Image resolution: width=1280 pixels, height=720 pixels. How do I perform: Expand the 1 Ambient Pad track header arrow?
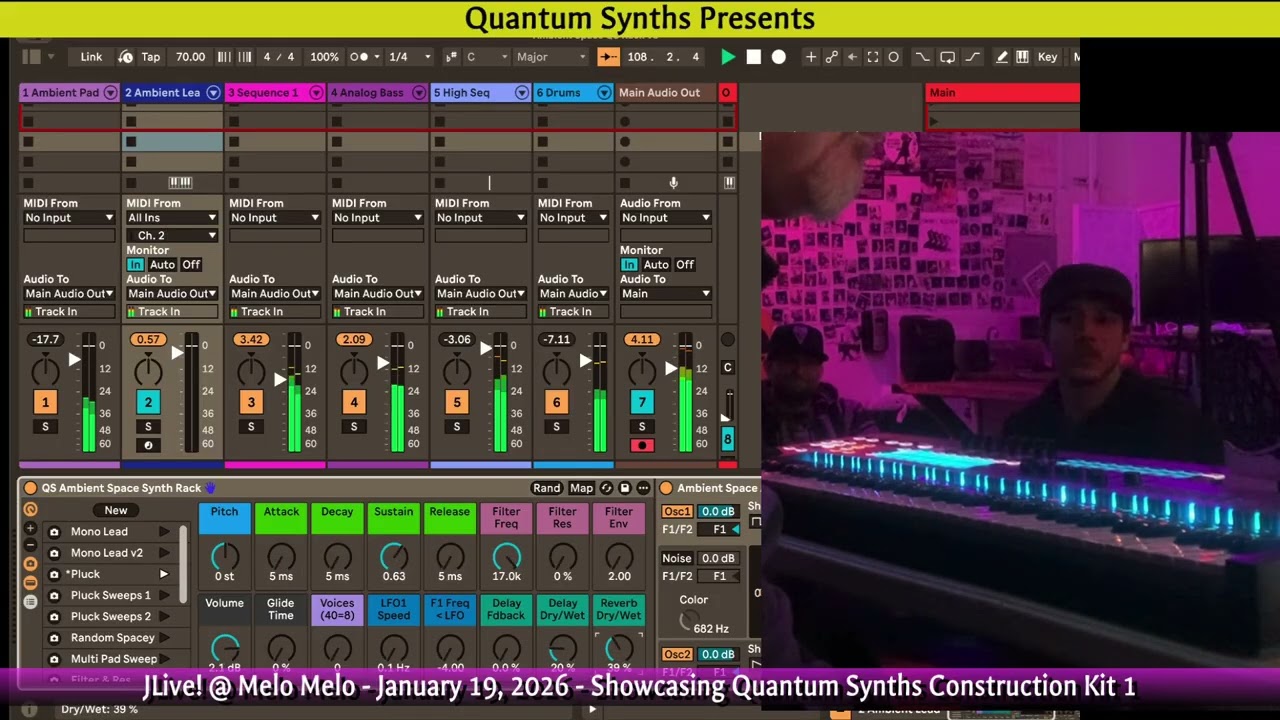[x=110, y=93]
